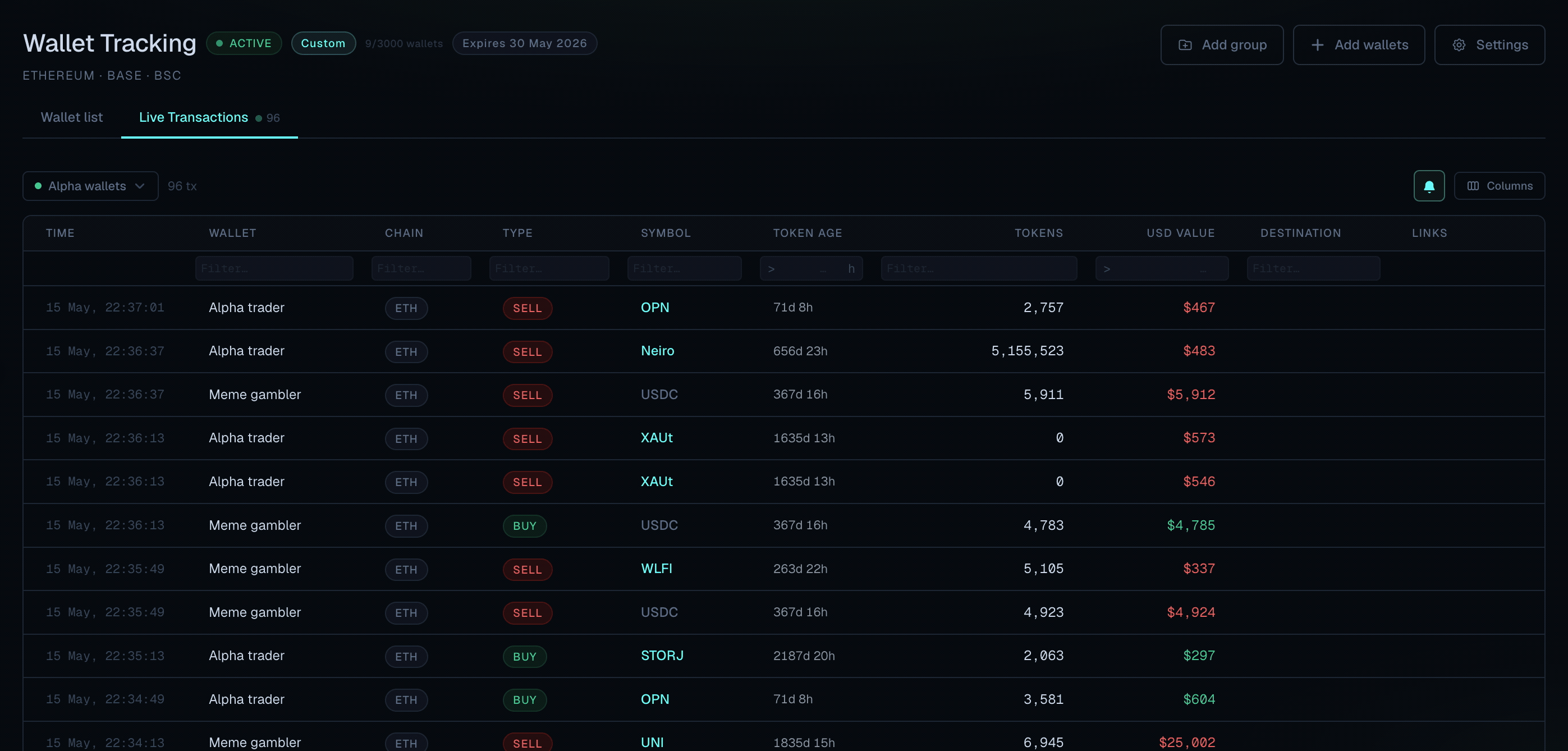This screenshot has width=1568, height=751.
Task: Open the UNI symbol link
Action: (652, 743)
